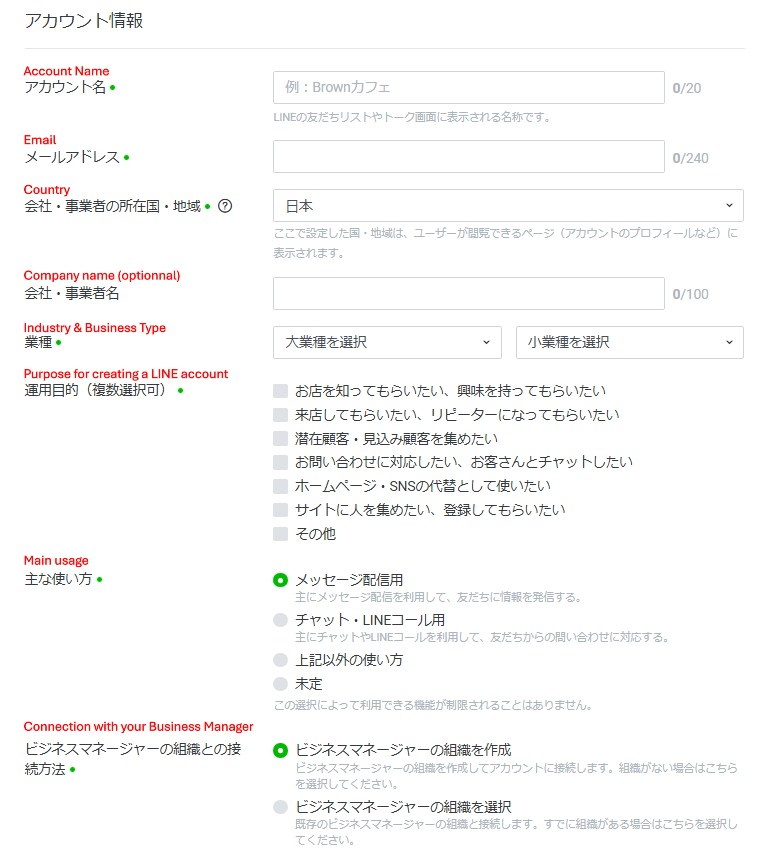Select ビジネスマネージャーの組織を作成 radio button
The height and width of the screenshot is (863, 762).
(x=281, y=750)
